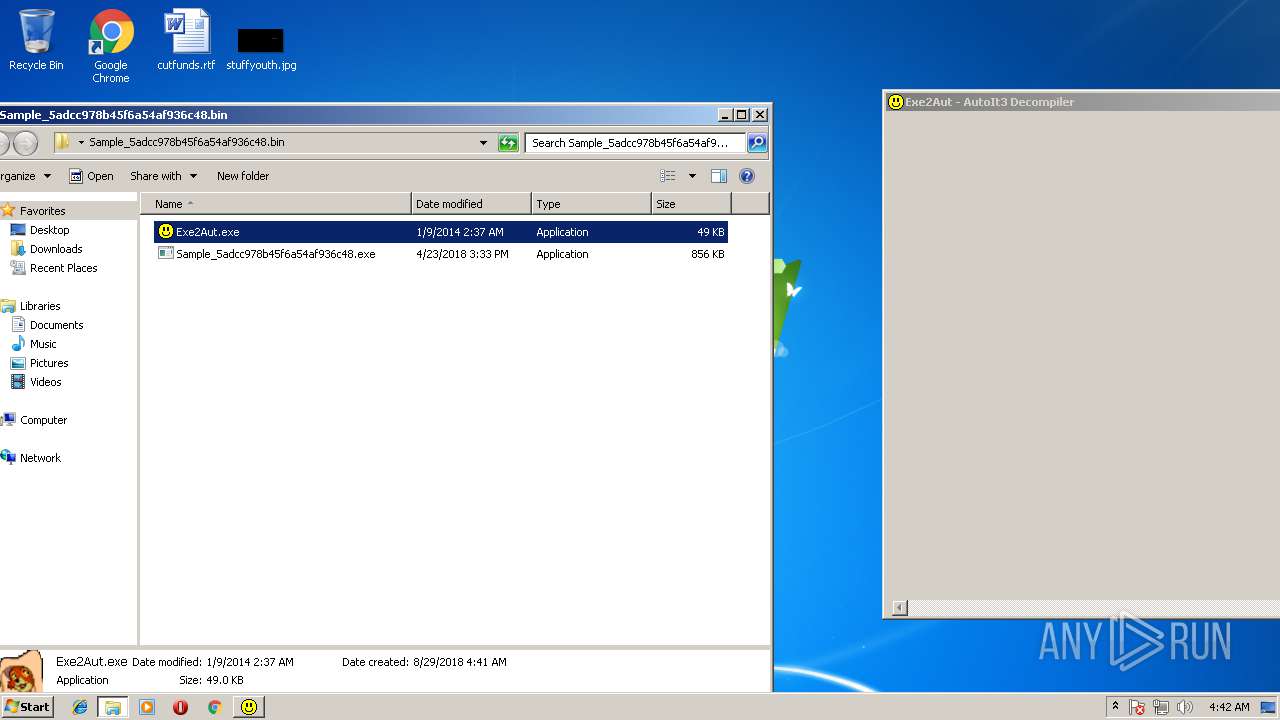The image size is (1280, 720).
Task: Open the Start menu
Action: coord(27,707)
